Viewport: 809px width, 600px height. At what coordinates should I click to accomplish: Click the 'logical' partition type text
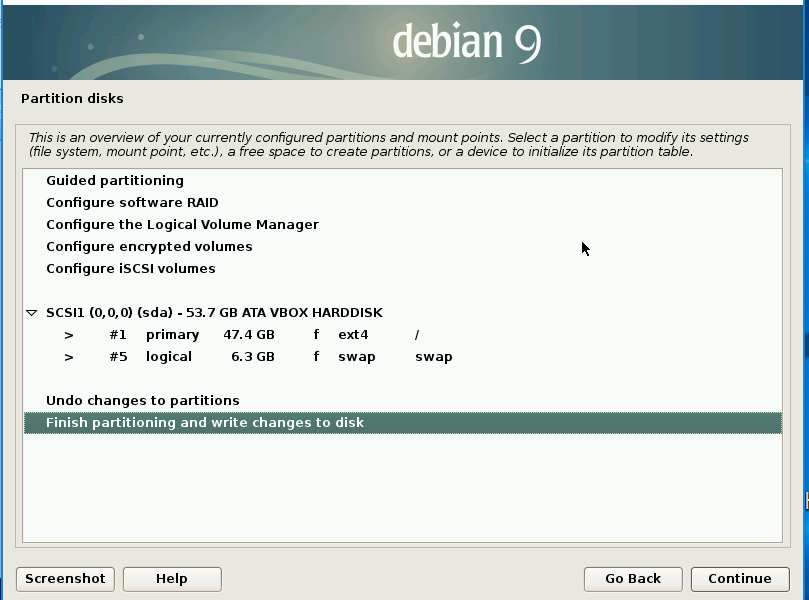[x=169, y=356]
